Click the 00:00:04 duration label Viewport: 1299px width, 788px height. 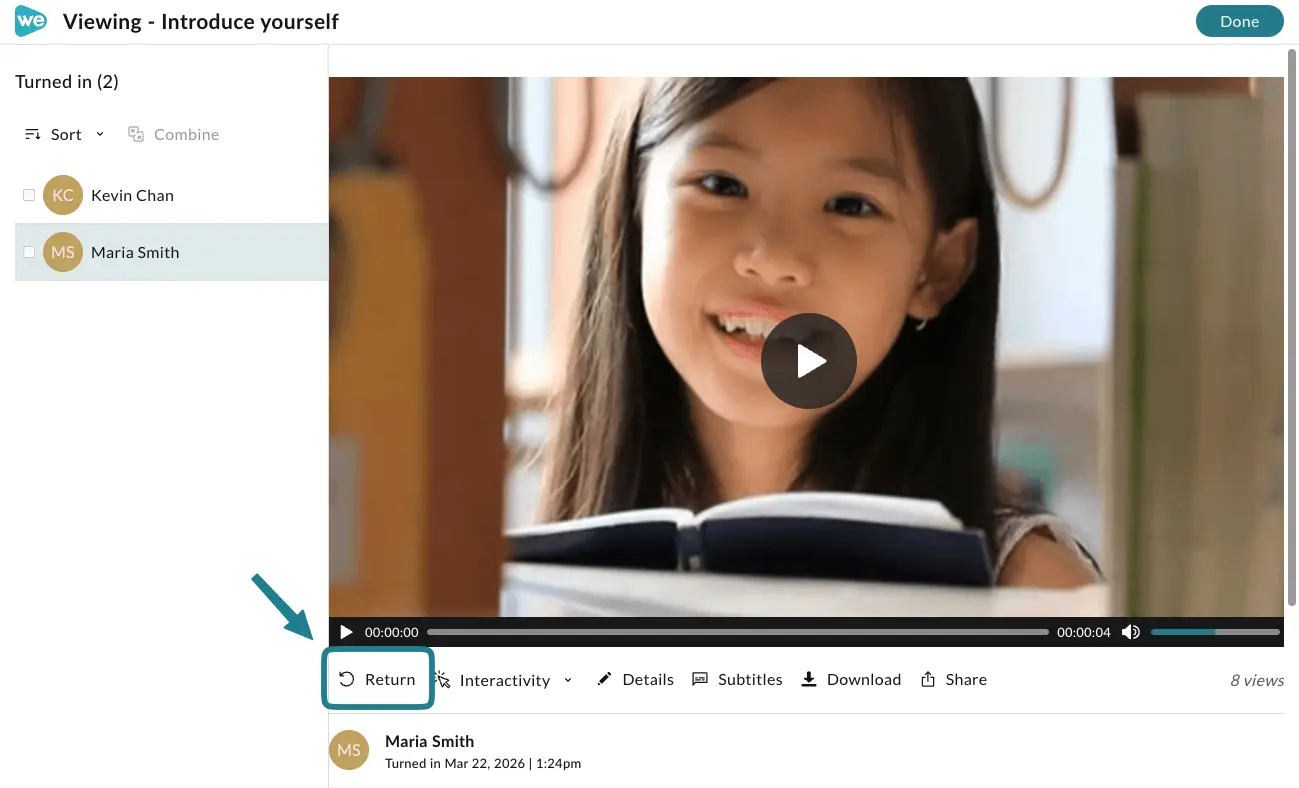tap(1084, 632)
